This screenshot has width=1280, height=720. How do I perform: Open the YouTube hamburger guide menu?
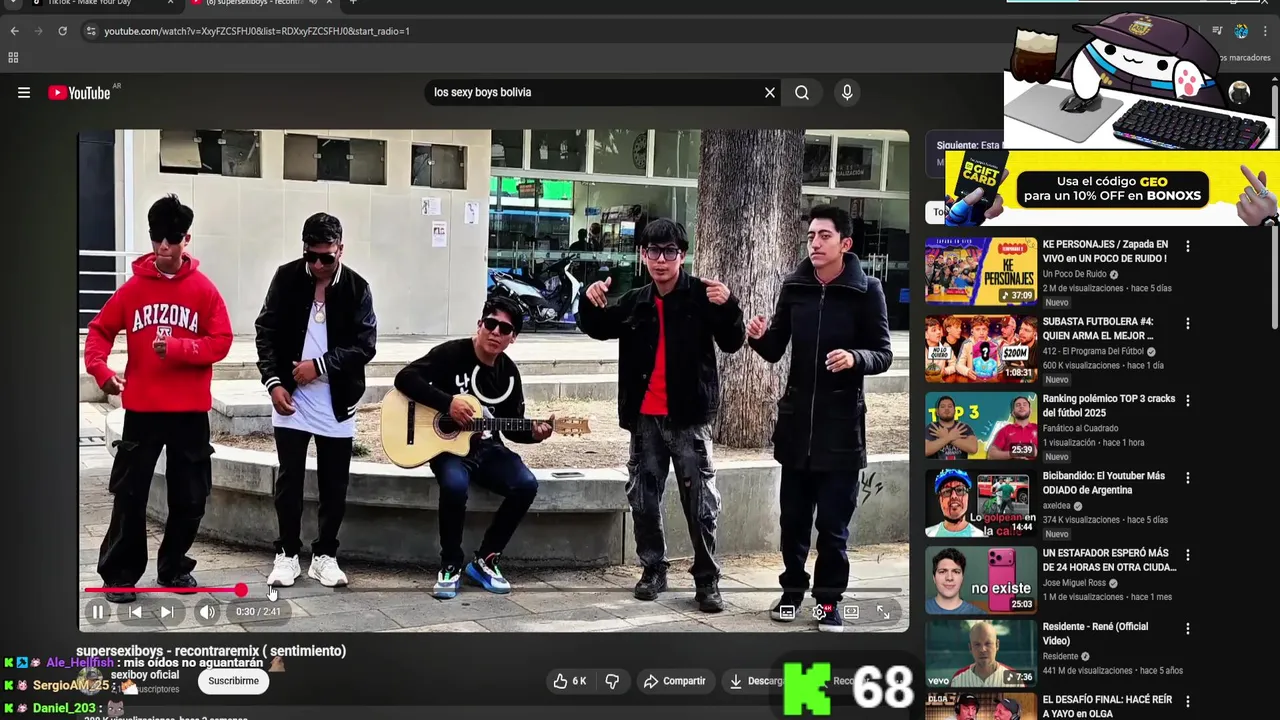pyautogui.click(x=24, y=93)
